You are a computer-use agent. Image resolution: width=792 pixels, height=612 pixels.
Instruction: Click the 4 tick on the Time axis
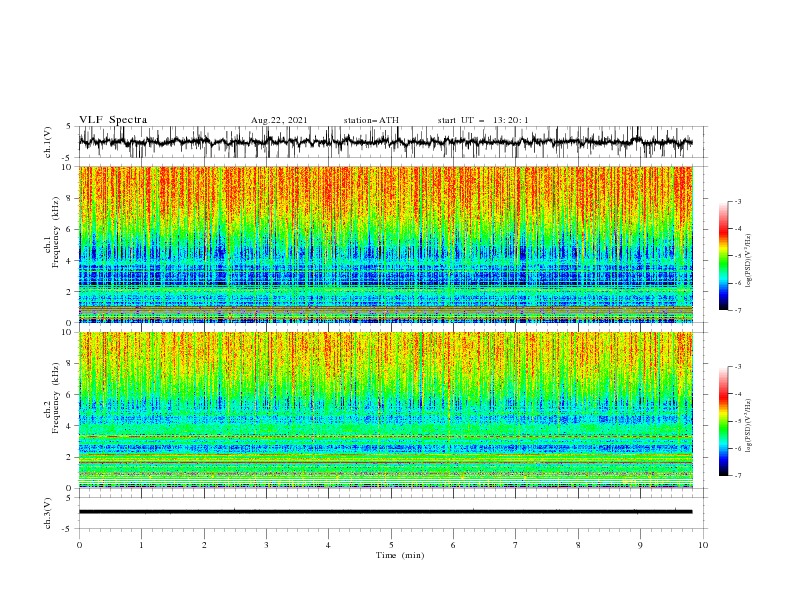[x=328, y=545]
